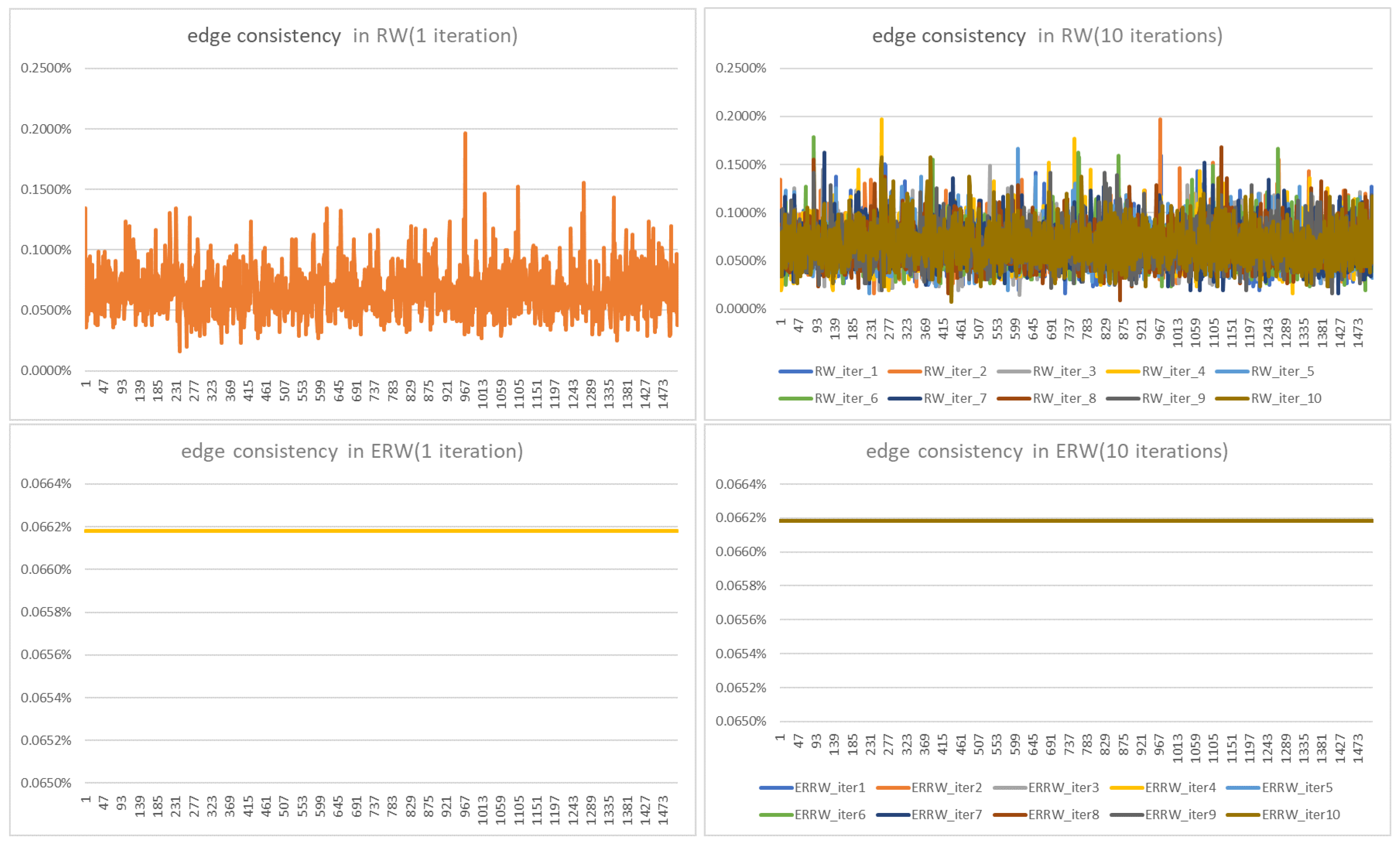Click the 0.2500% axis label in RW(1 iteration) chart

tap(46, 68)
